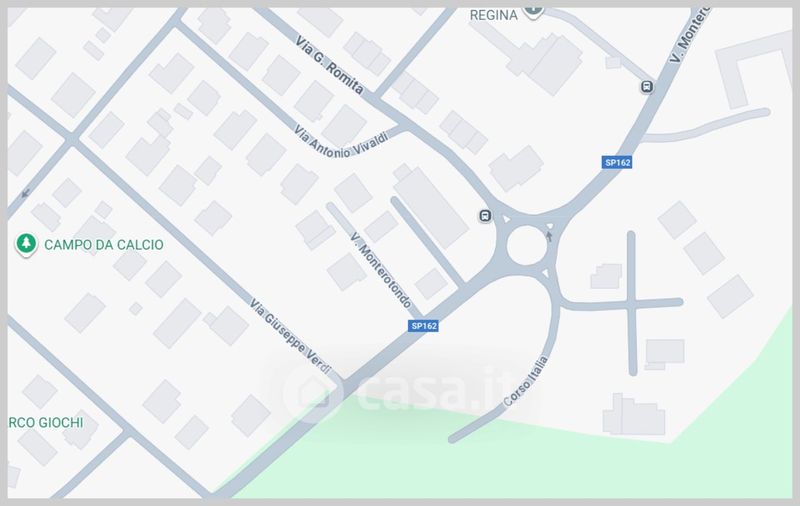Click the Regina place pin icon
This screenshot has width=800, height=506.
pyautogui.click(x=533, y=11)
